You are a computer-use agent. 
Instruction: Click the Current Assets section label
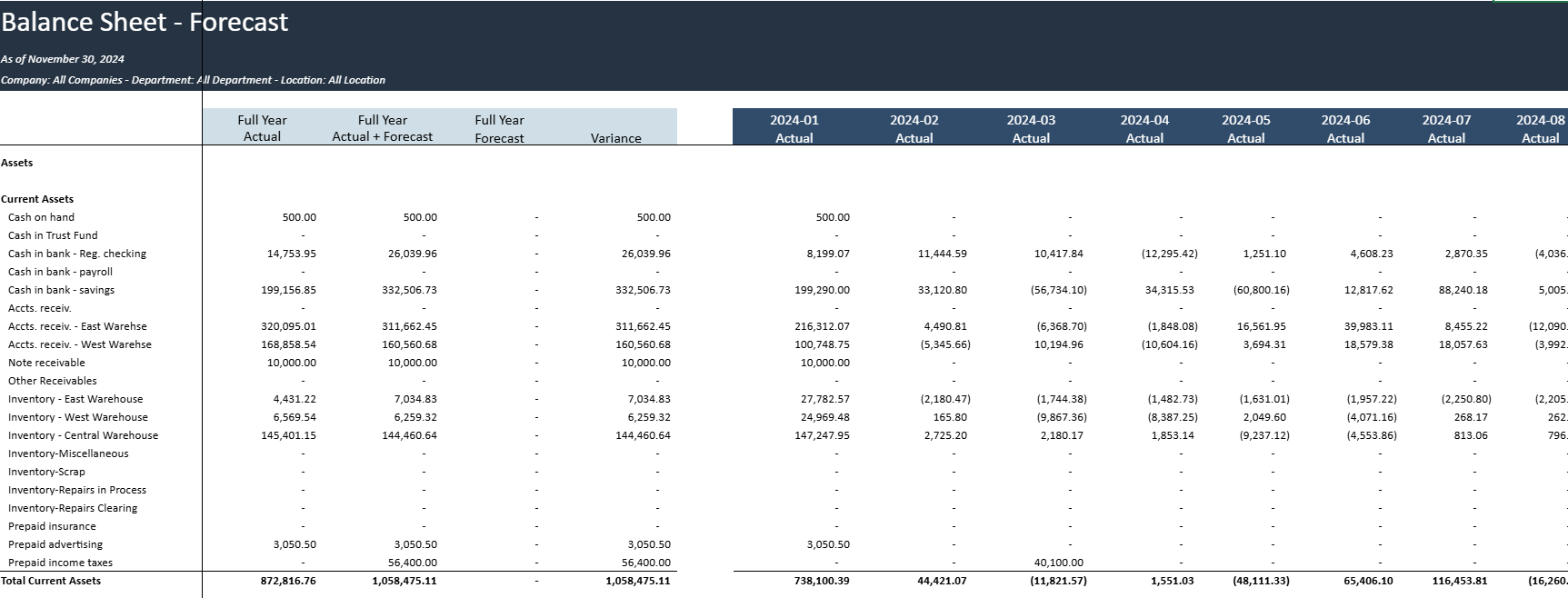point(37,199)
